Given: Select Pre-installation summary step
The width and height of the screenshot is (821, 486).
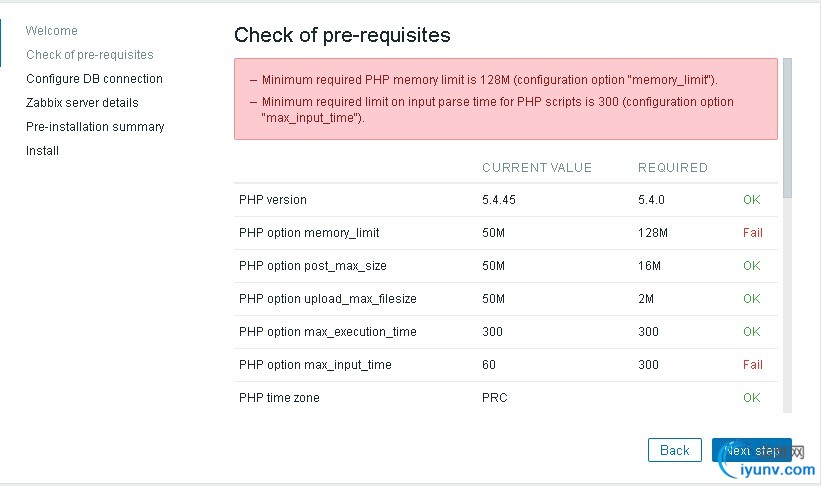Looking at the screenshot, I should 95,127.
